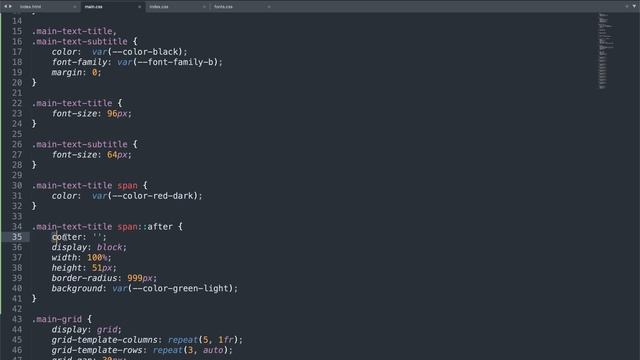
Task: Click the '.main-grid {' selector
Action: point(62,319)
